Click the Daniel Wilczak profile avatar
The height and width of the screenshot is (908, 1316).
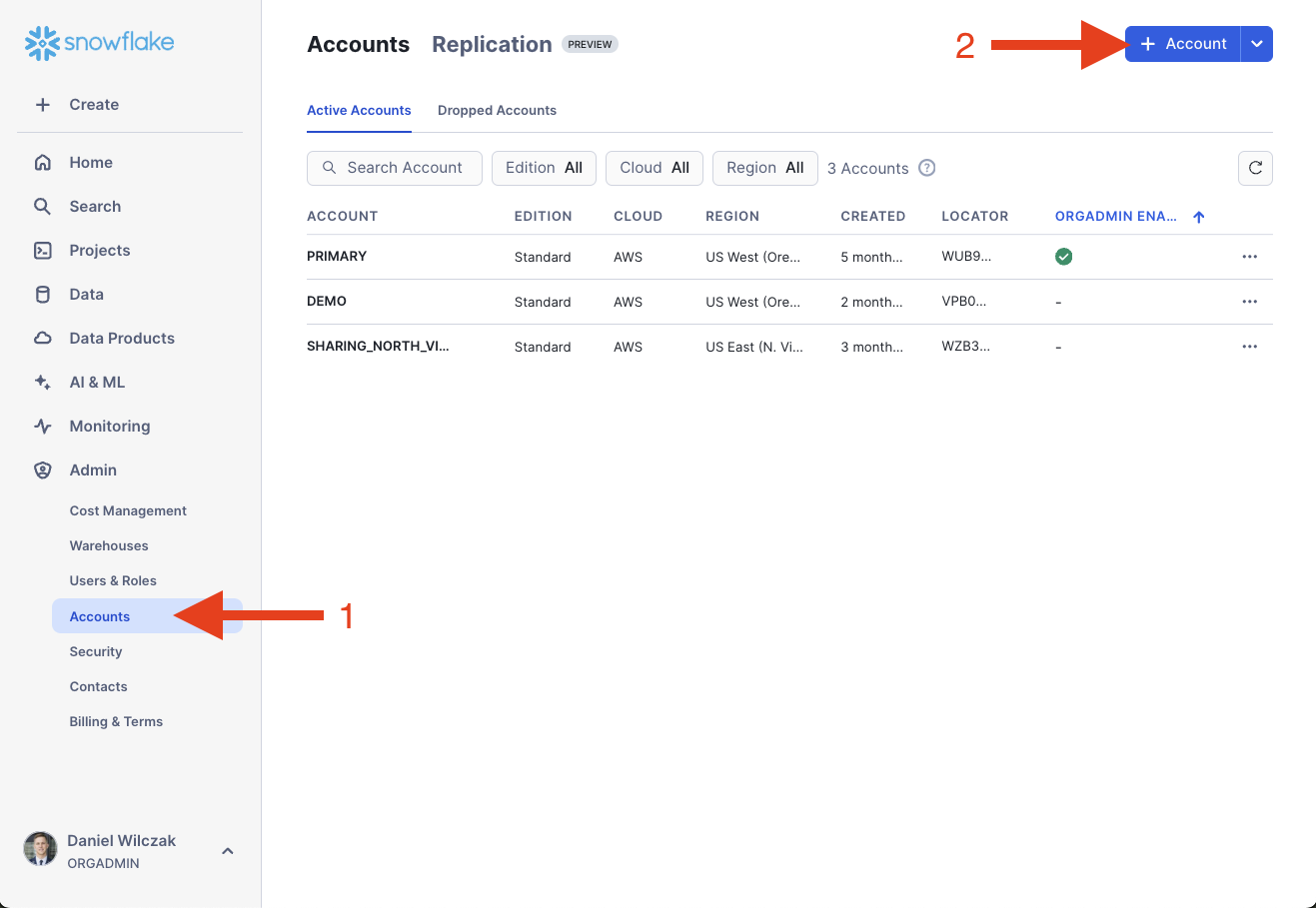tap(41, 850)
